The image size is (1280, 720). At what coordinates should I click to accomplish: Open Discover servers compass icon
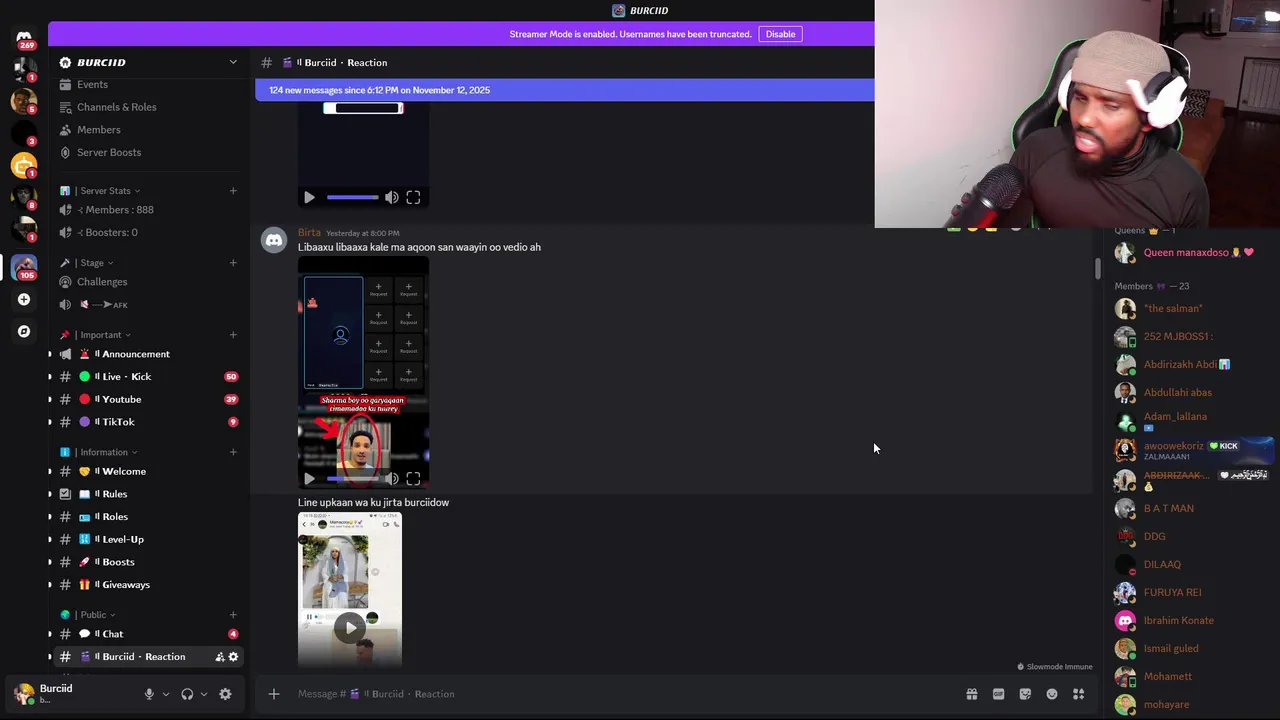[24, 331]
